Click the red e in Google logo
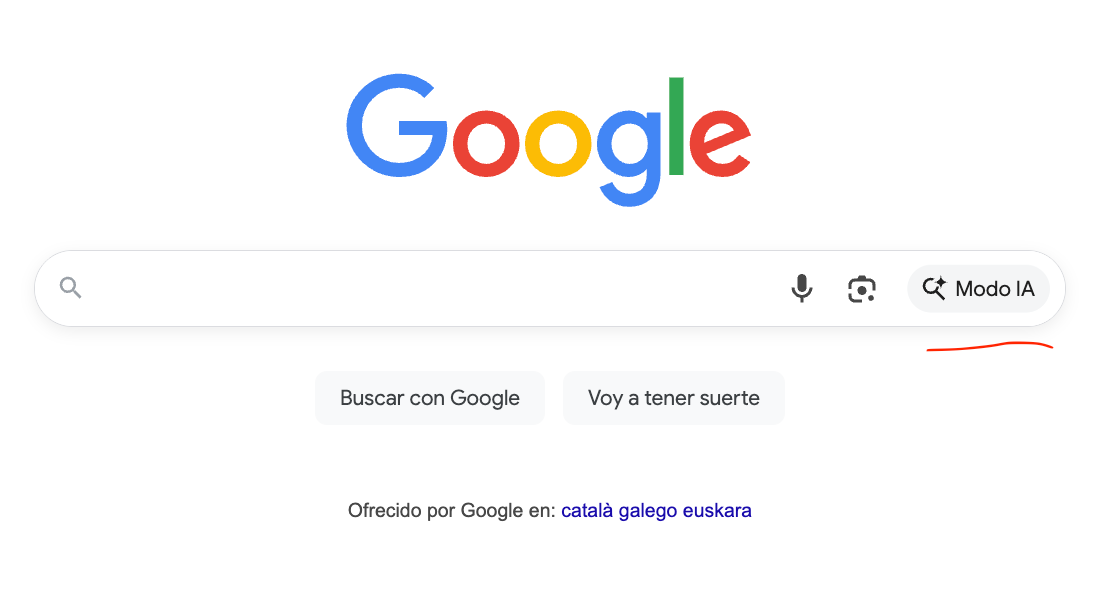 pyautogui.click(x=720, y=144)
